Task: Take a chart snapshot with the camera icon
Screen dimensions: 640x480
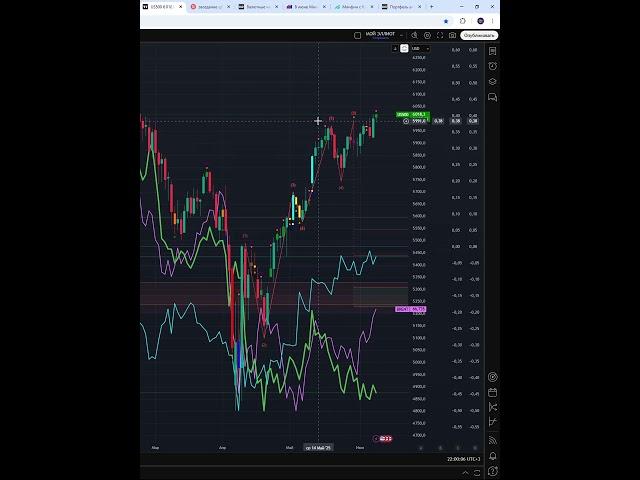Action: (452, 36)
